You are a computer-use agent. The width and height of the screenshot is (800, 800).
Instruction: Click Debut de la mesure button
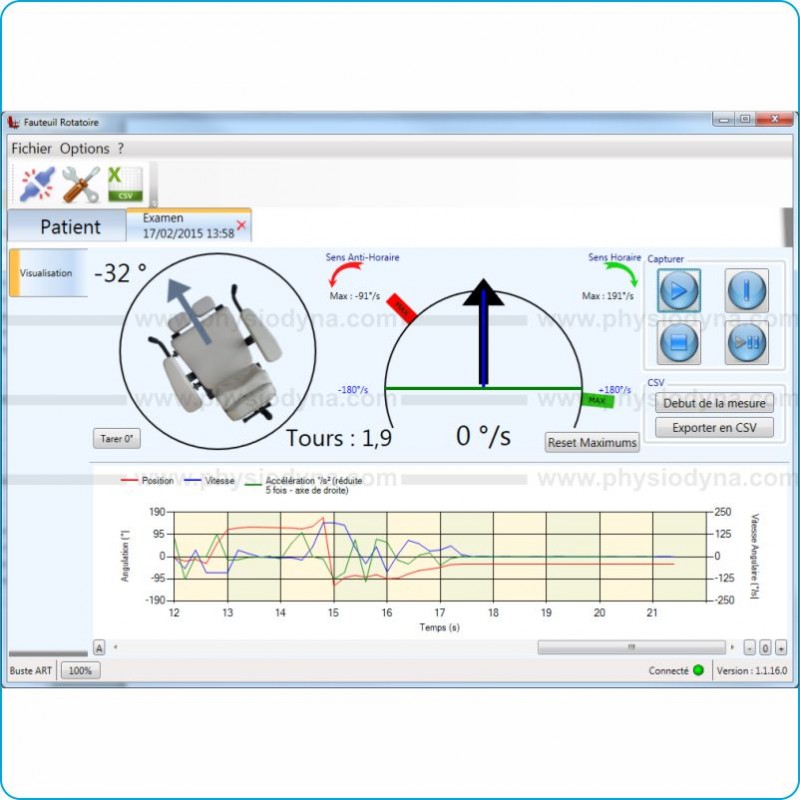point(714,403)
